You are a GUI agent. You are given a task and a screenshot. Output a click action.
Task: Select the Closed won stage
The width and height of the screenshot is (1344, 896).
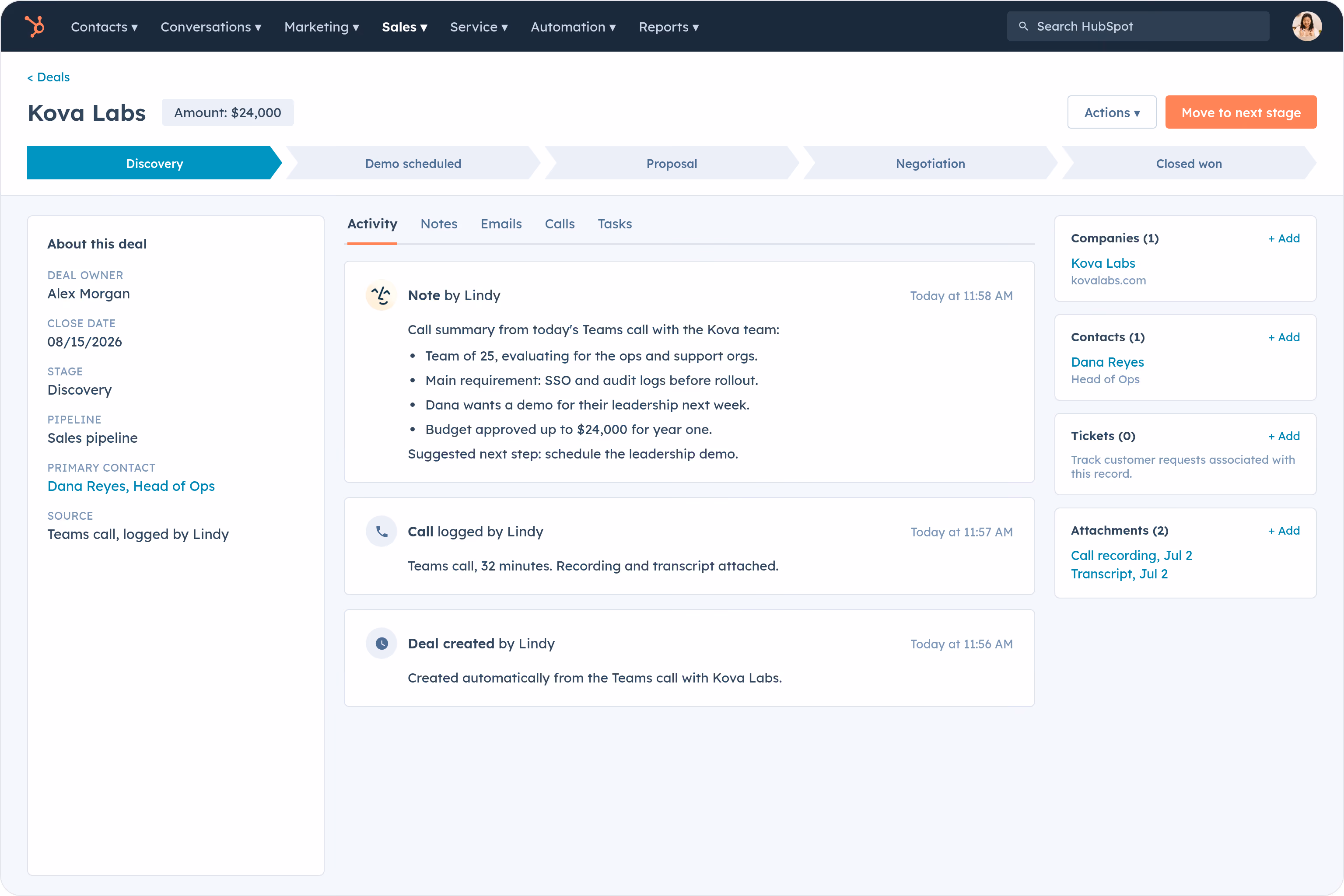click(x=1189, y=164)
